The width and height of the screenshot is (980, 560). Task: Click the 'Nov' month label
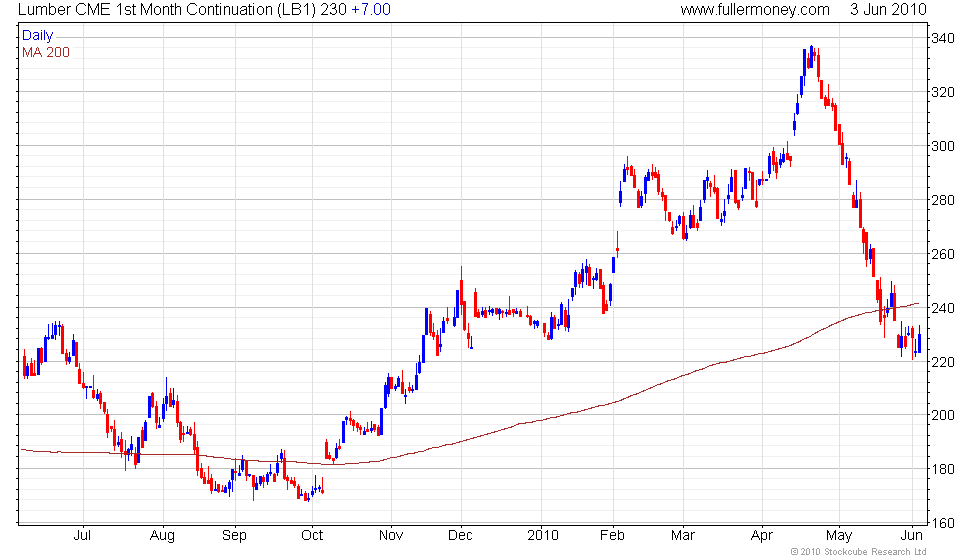tap(391, 536)
